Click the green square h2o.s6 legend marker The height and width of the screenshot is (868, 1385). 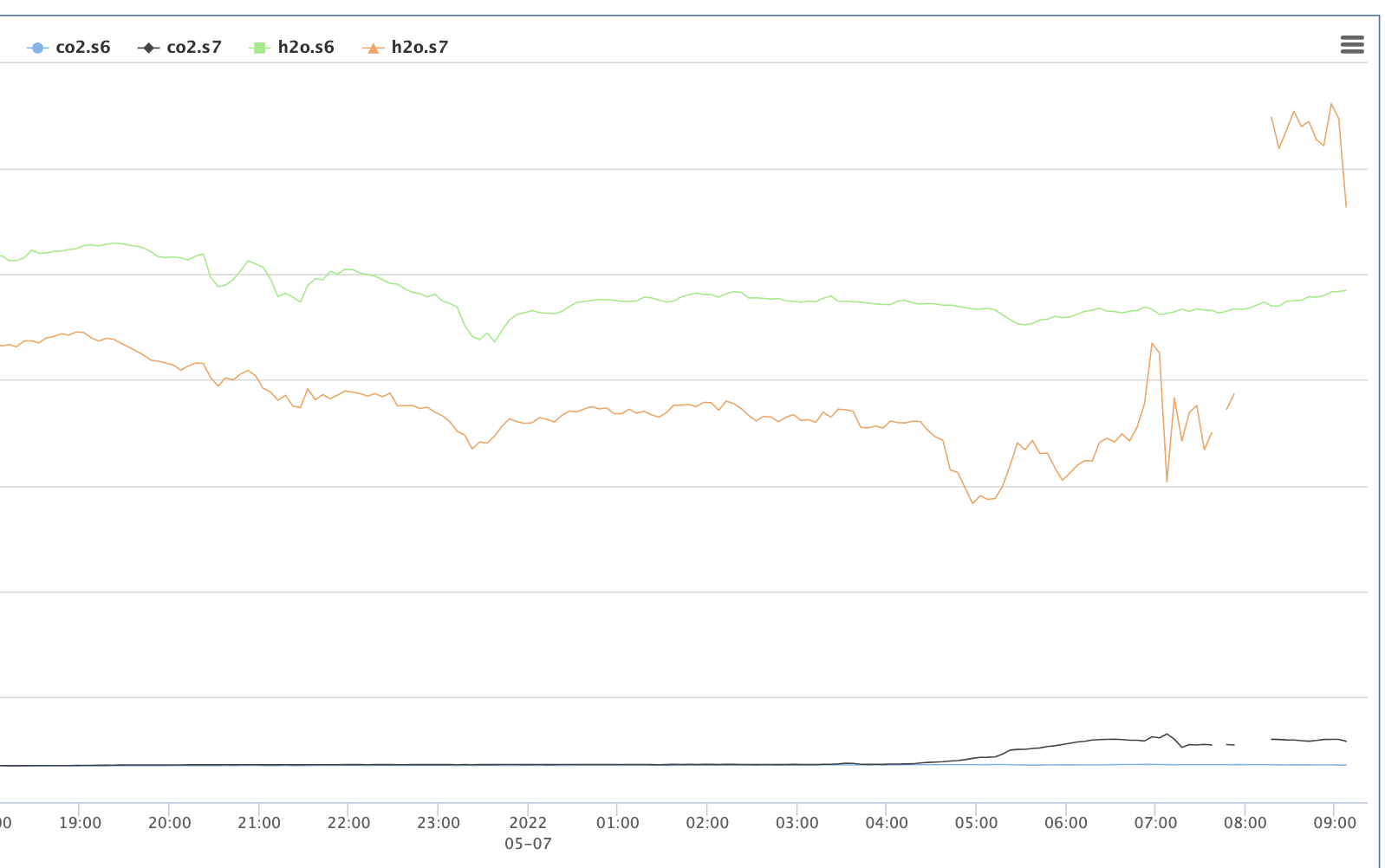click(x=259, y=48)
